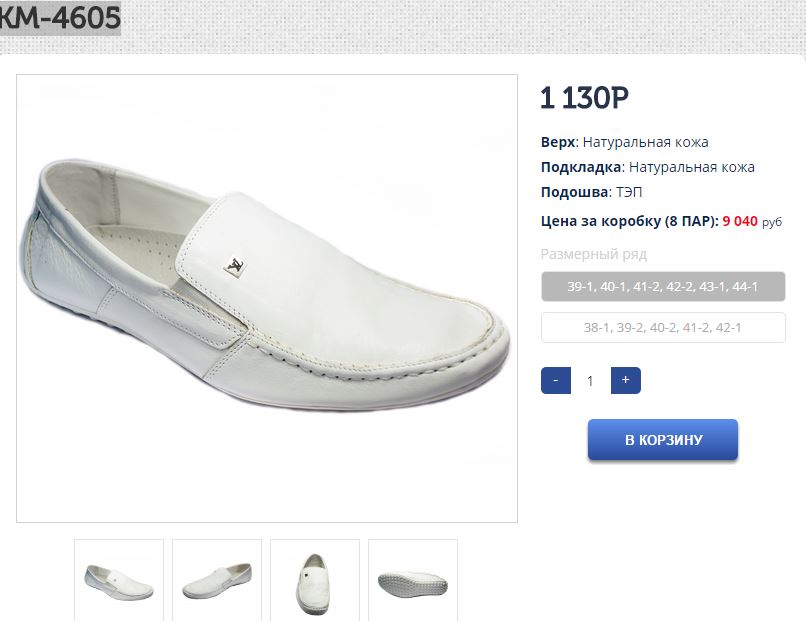Display the shoe sole thumbnail
Image resolution: width=806 pixels, height=621 pixels.
tap(412, 581)
